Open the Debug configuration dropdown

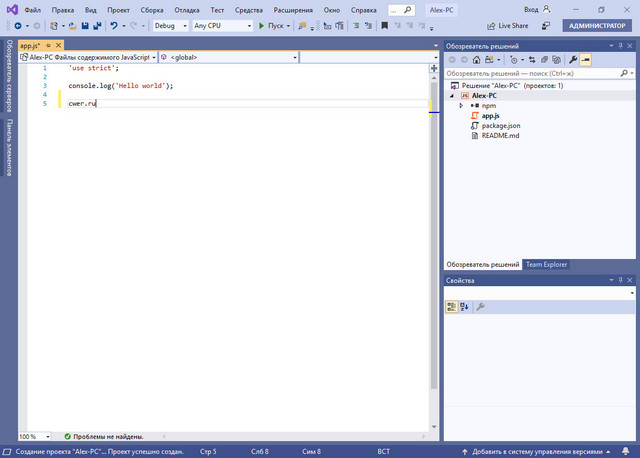coord(169,25)
